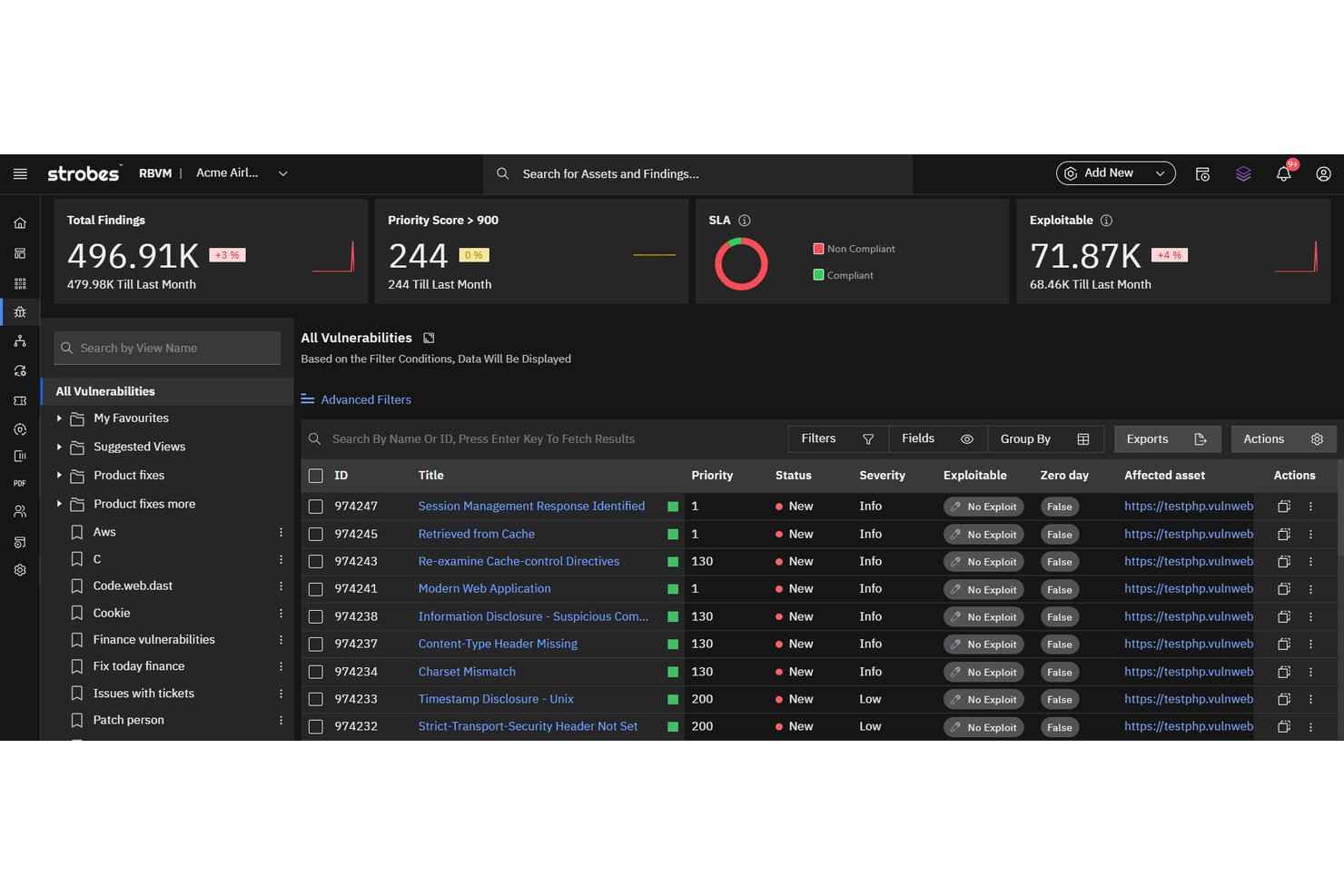The image size is (1344, 896).
Task: Focus Search By Name Or ID field
Action: [x=544, y=439]
